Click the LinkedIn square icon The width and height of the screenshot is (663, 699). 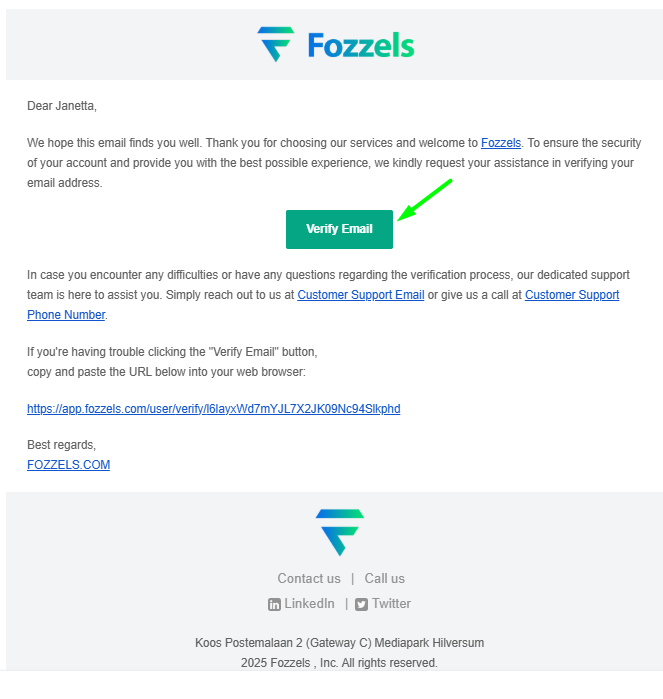coord(274,604)
